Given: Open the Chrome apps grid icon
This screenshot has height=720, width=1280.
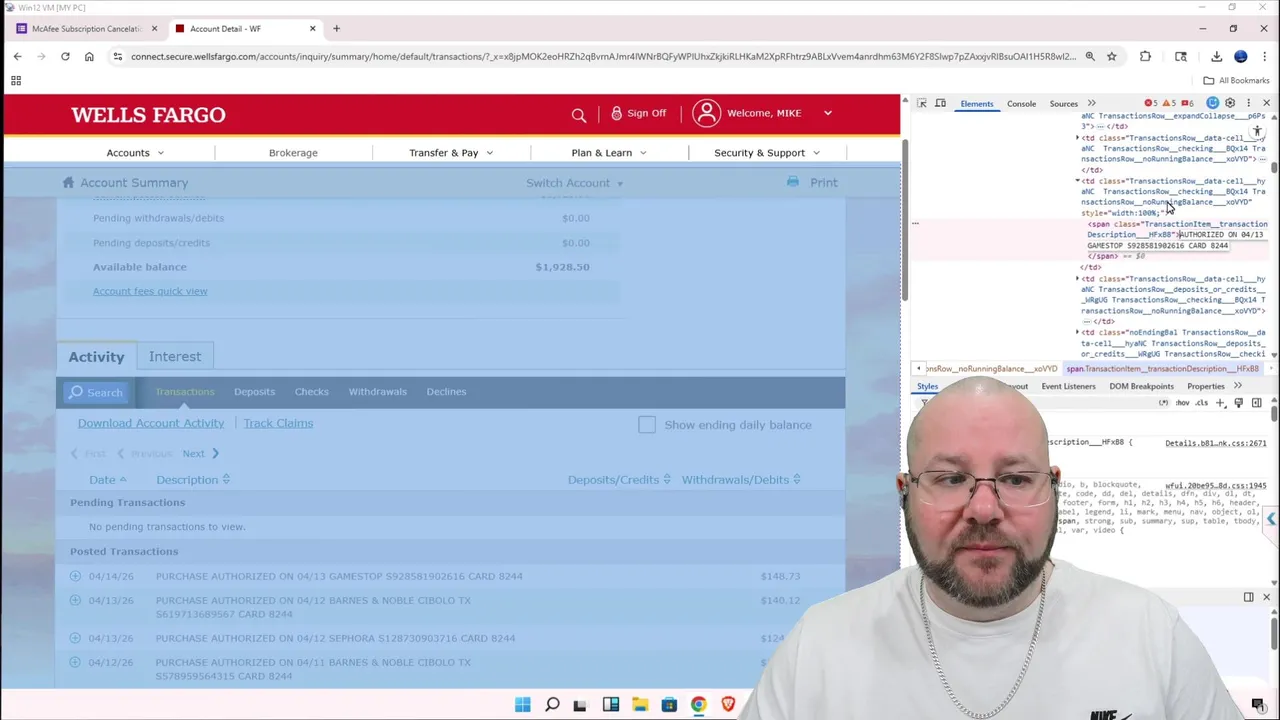Looking at the screenshot, I should [x=16, y=81].
